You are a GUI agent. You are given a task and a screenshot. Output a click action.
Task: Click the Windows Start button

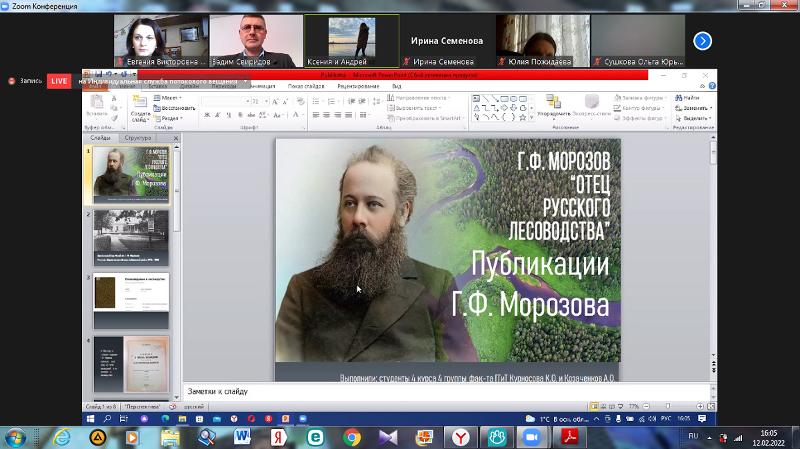click(16, 437)
